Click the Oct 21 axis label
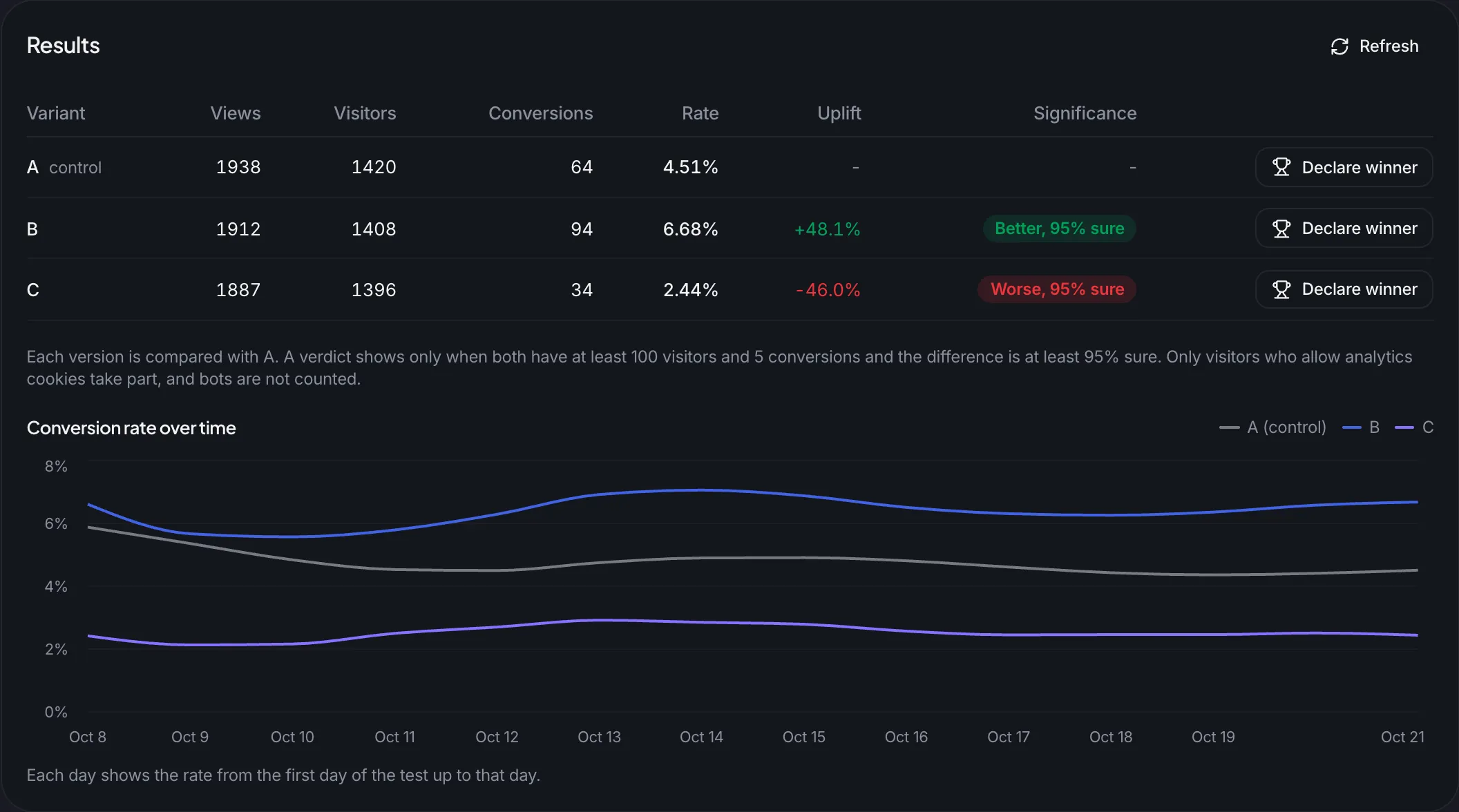This screenshot has width=1459, height=812. point(1402,737)
